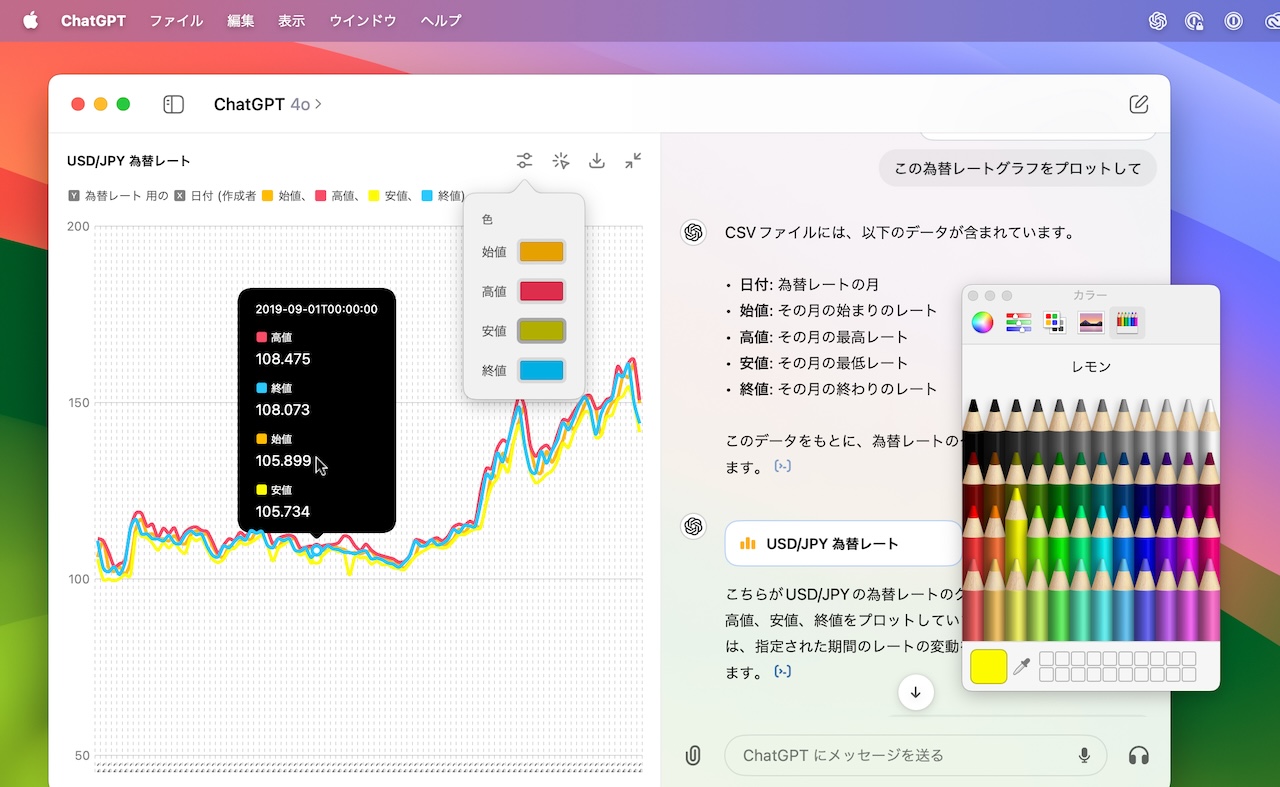
Task: Open the ChatGPT app menu
Action: pos(93,21)
